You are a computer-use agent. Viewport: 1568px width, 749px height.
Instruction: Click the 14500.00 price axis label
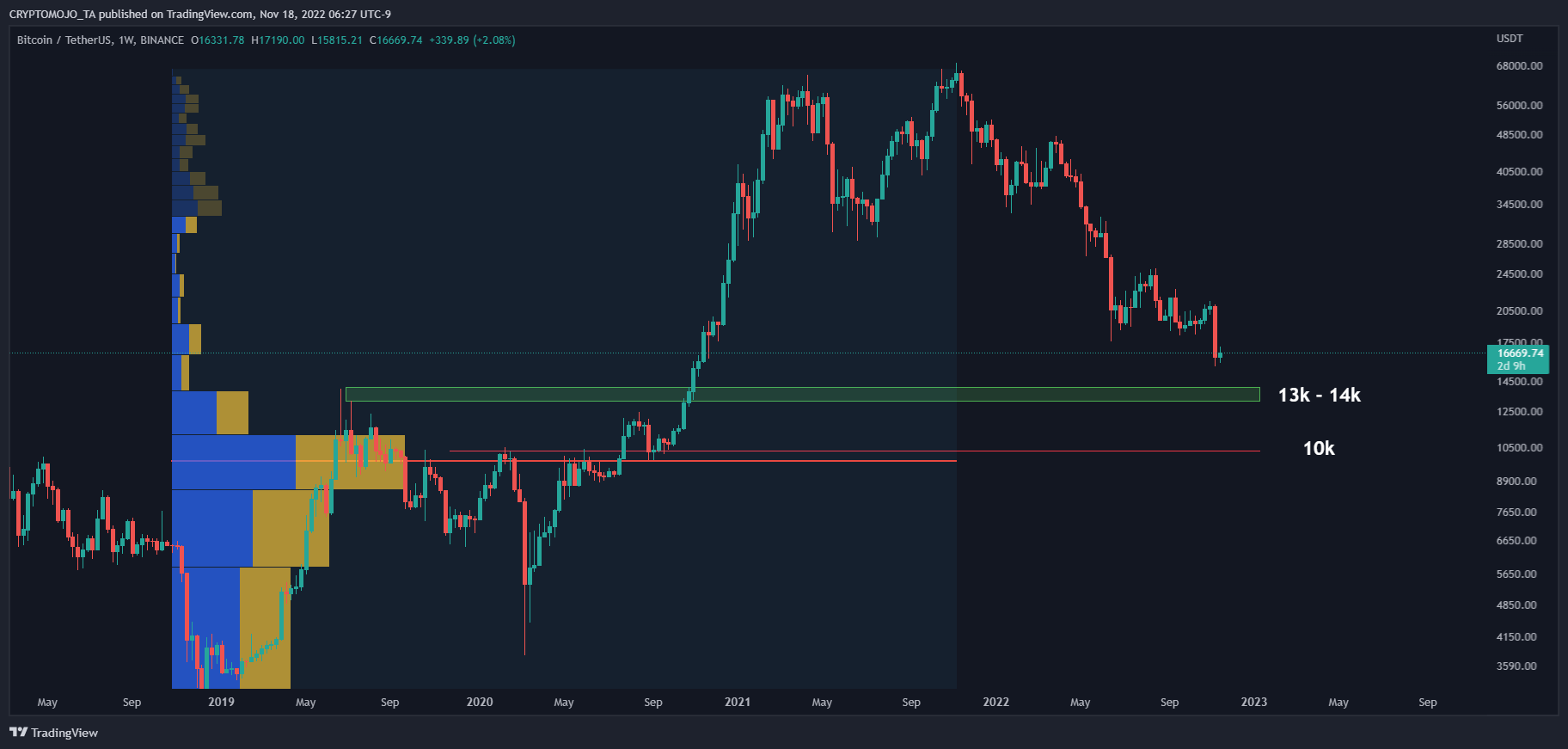click(1519, 382)
